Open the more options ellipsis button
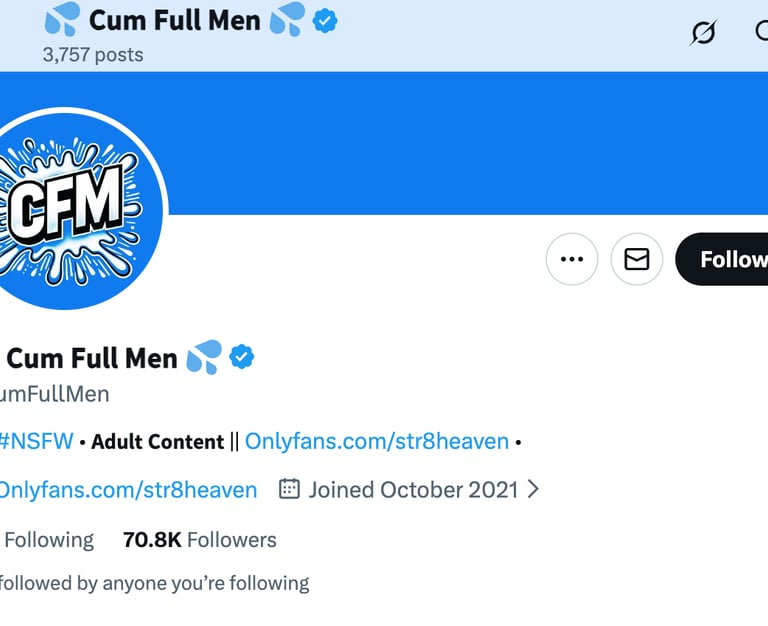This screenshot has width=768, height=626. tap(572, 260)
